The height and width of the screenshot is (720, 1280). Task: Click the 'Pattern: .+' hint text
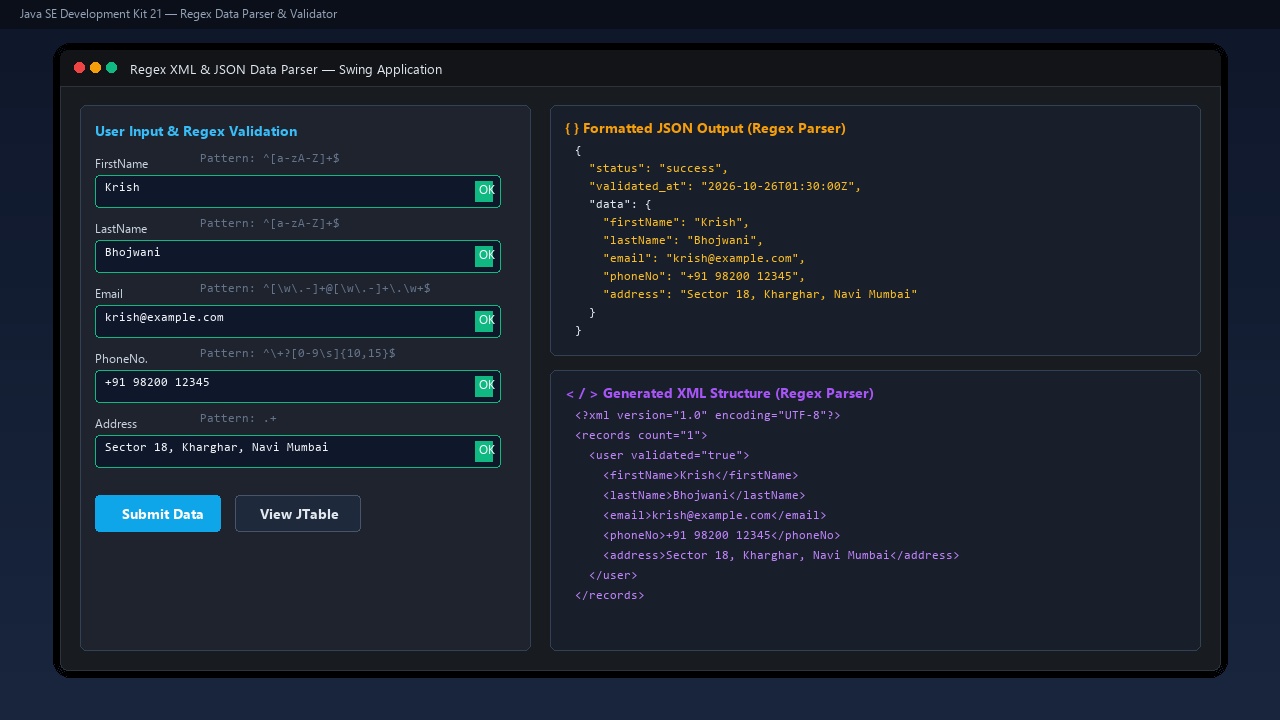pos(238,418)
